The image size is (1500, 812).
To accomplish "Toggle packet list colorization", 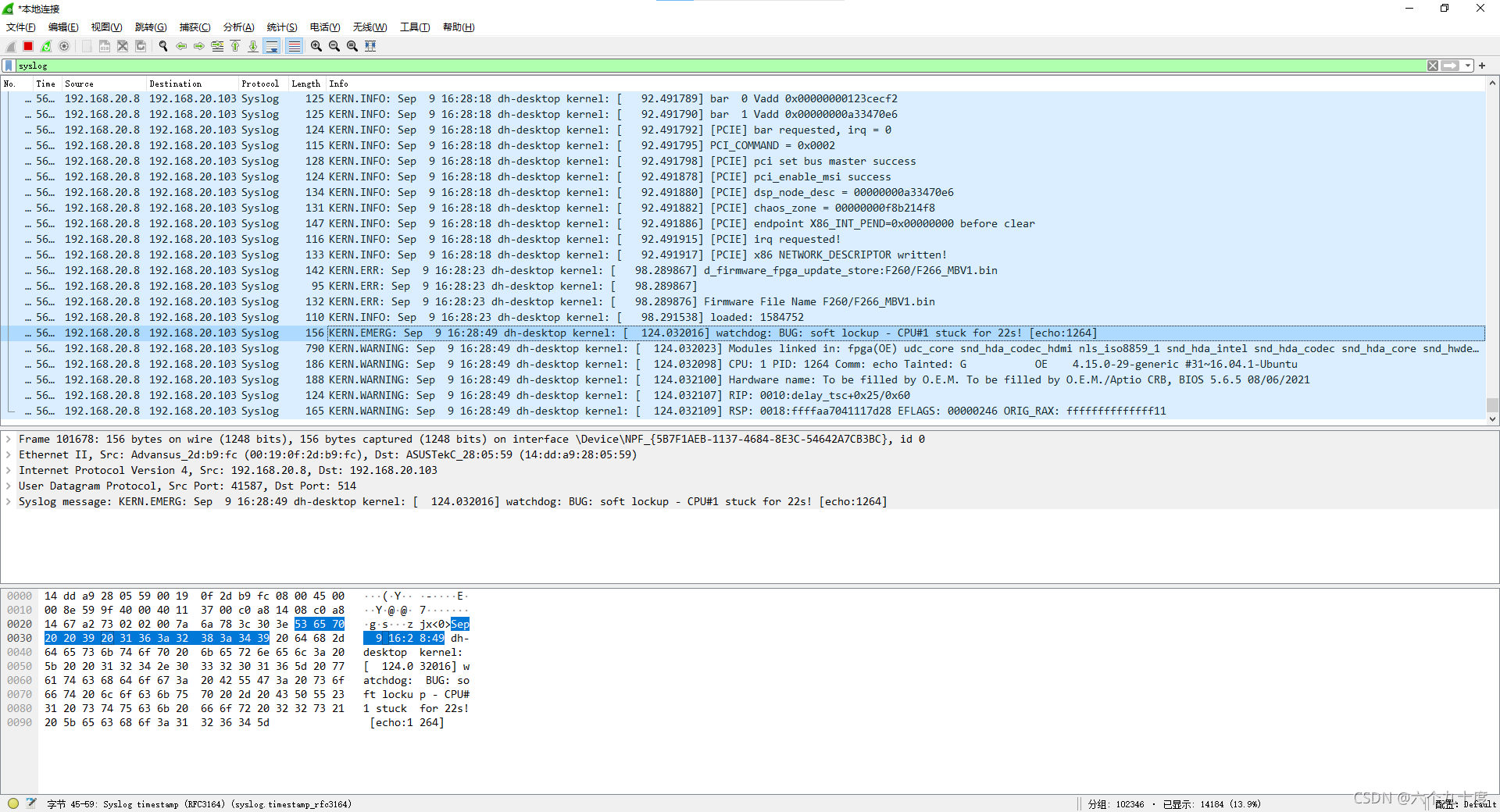I will (294, 46).
